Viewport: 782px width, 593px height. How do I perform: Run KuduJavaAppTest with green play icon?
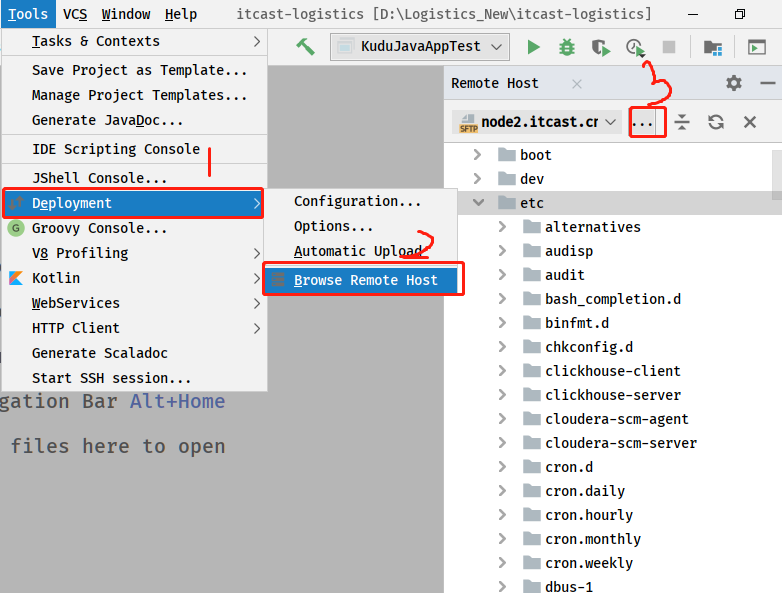(x=533, y=47)
